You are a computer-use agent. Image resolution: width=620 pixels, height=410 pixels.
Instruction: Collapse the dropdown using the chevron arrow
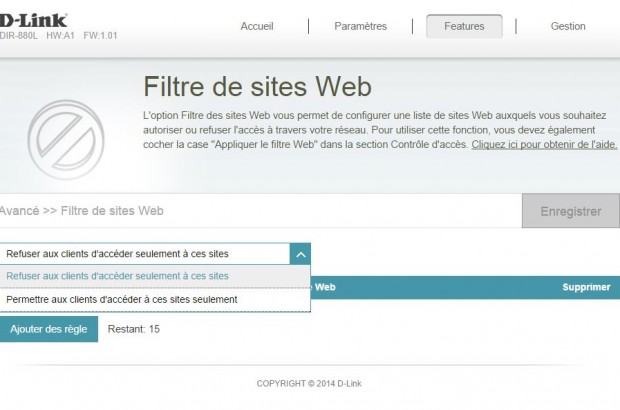(x=300, y=254)
